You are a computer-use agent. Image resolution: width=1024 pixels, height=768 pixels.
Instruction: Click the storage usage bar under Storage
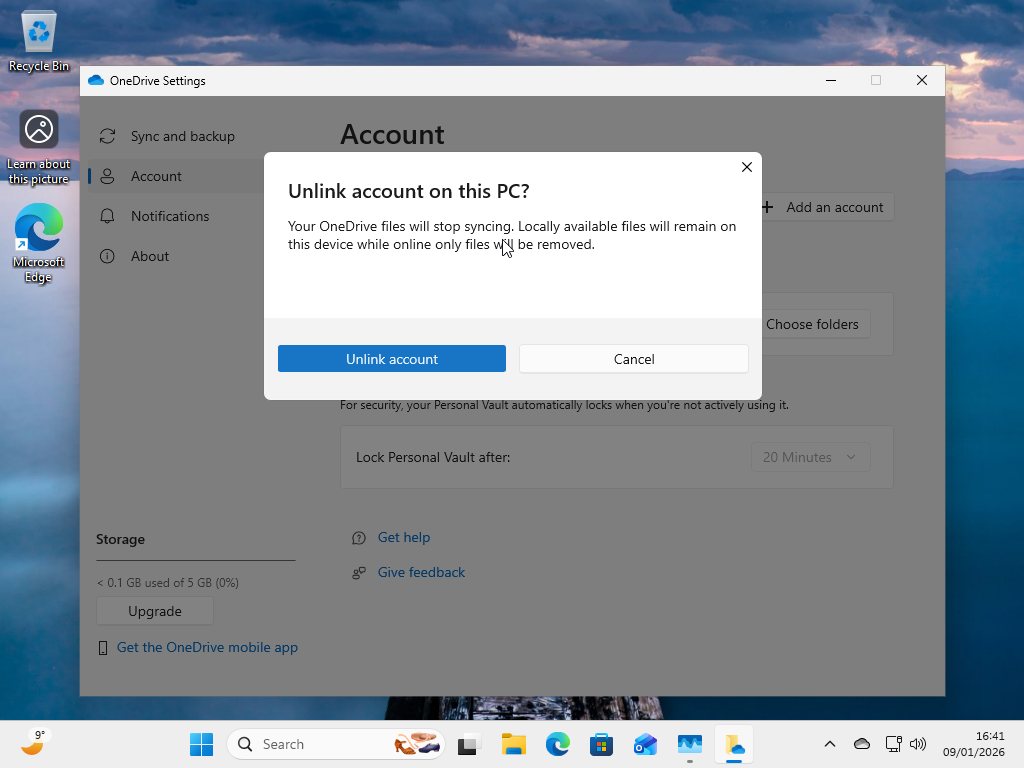click(x=195, y=562)
